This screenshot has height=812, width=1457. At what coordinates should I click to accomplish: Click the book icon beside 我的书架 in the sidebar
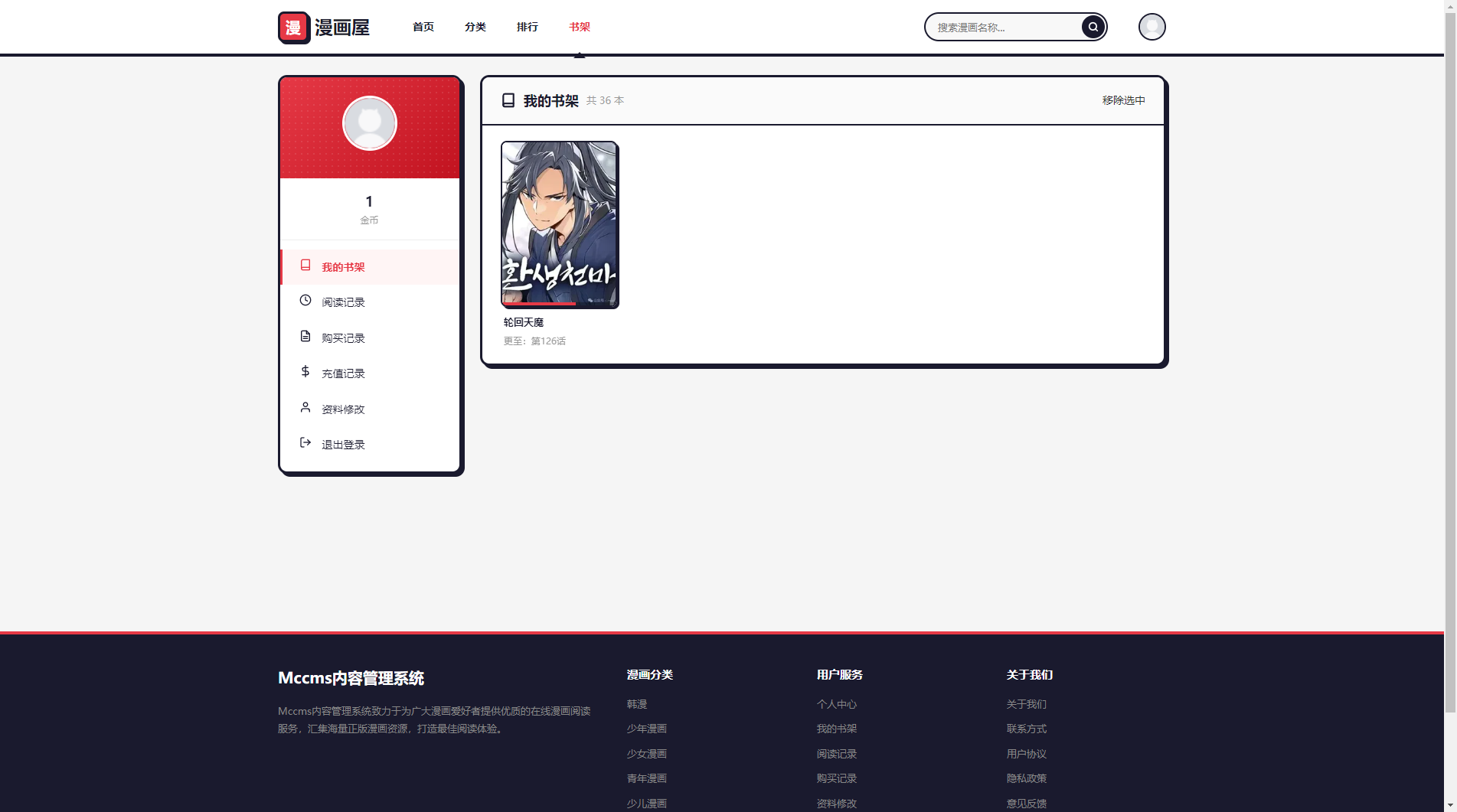click(305, 266)
